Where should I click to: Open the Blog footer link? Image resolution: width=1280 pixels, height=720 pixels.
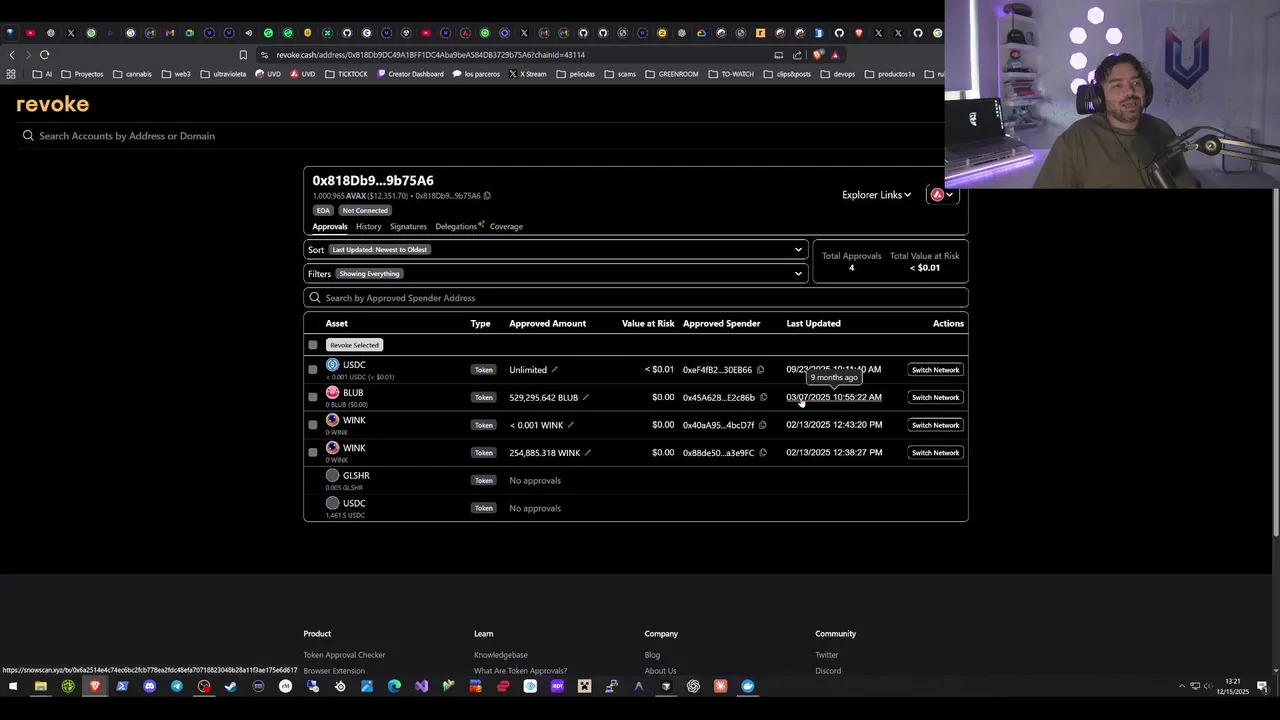click(652, 655)
